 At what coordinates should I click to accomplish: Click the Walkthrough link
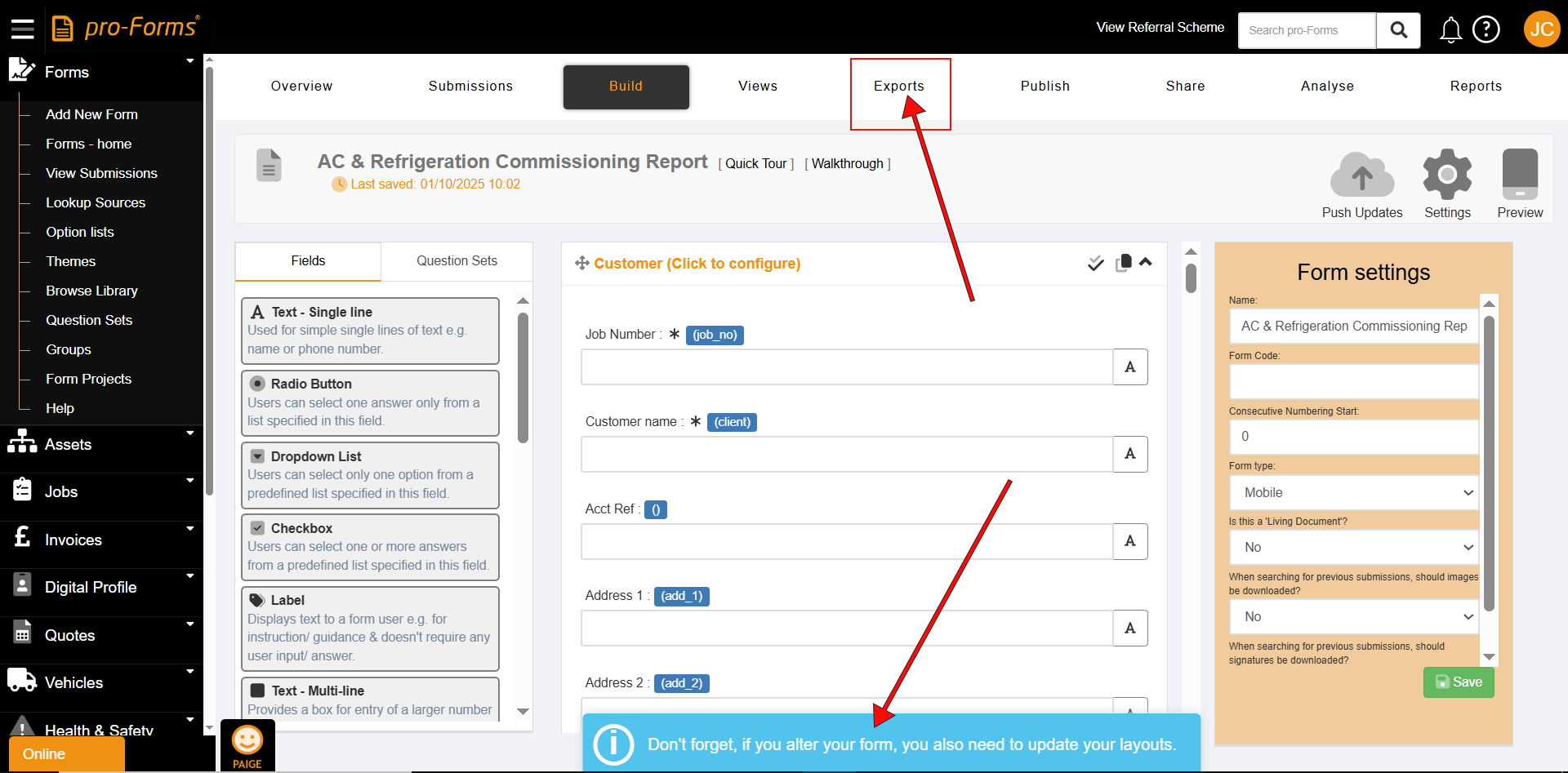(x=847, y=164)
